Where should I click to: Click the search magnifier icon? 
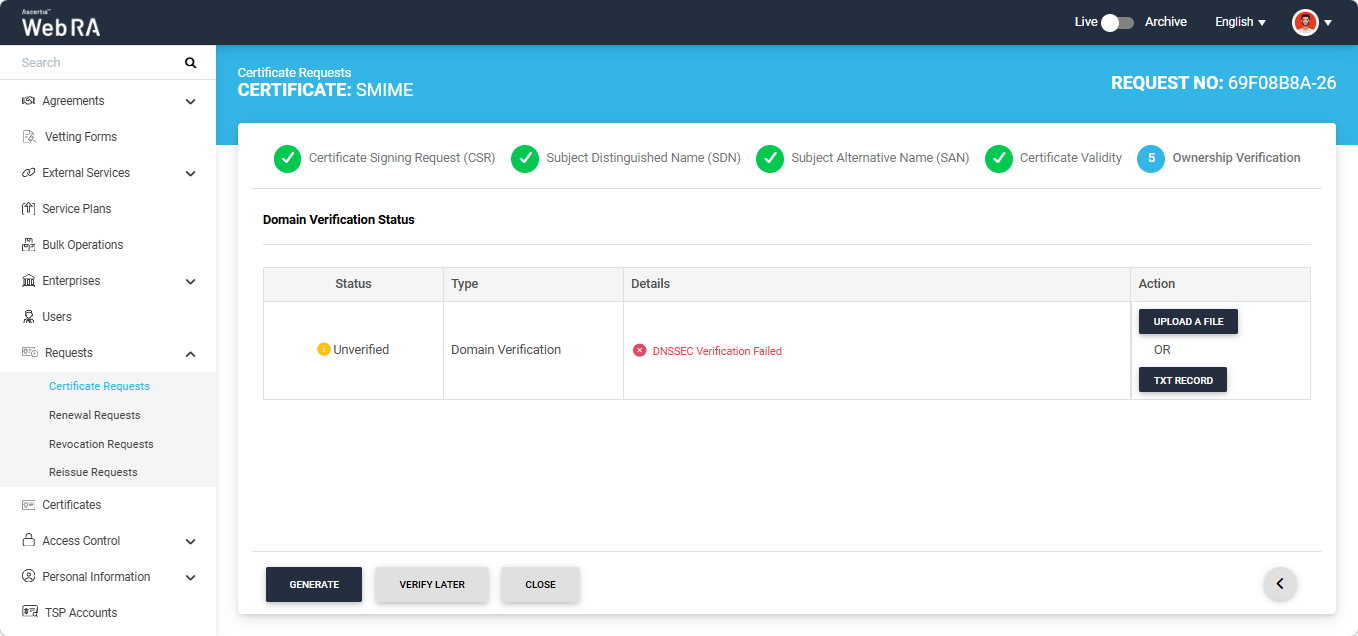(x=191, y=63)
